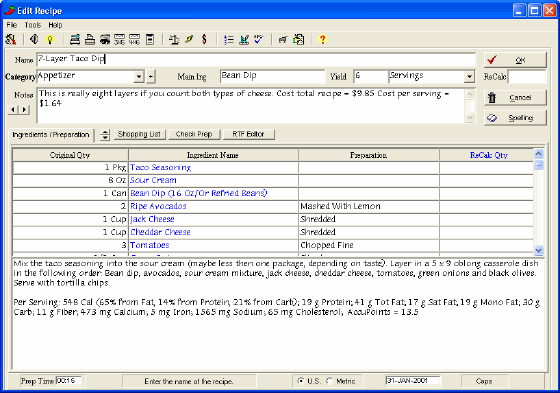
Task: Open the File menu
Action: (x=12, y=25)
